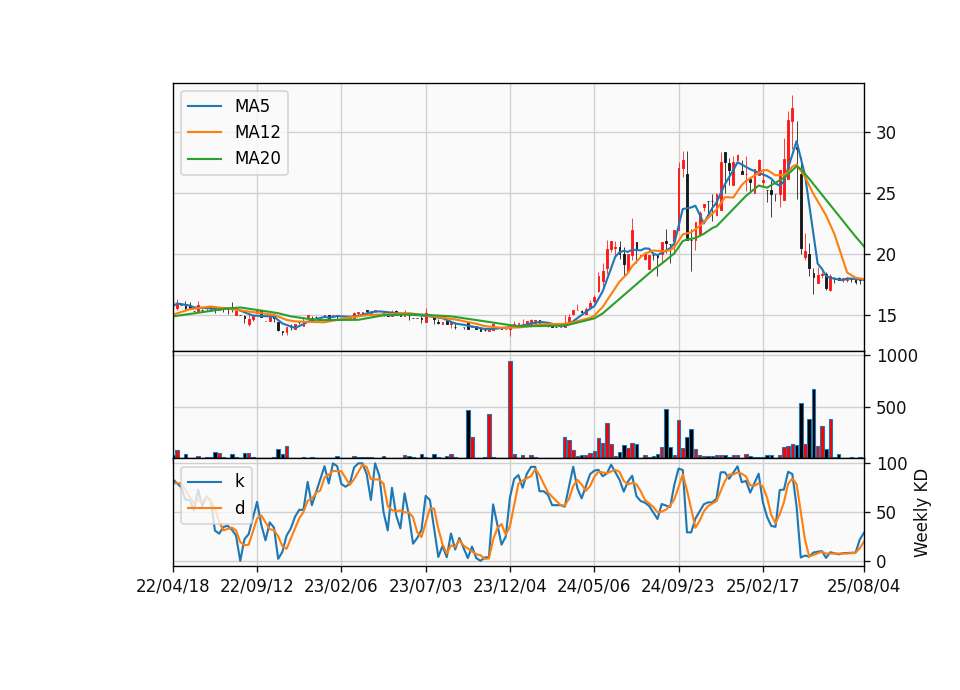Click the 24/05/06 date tick label
Viewport: 960px width, 690px height.
[x=594, y=586]
